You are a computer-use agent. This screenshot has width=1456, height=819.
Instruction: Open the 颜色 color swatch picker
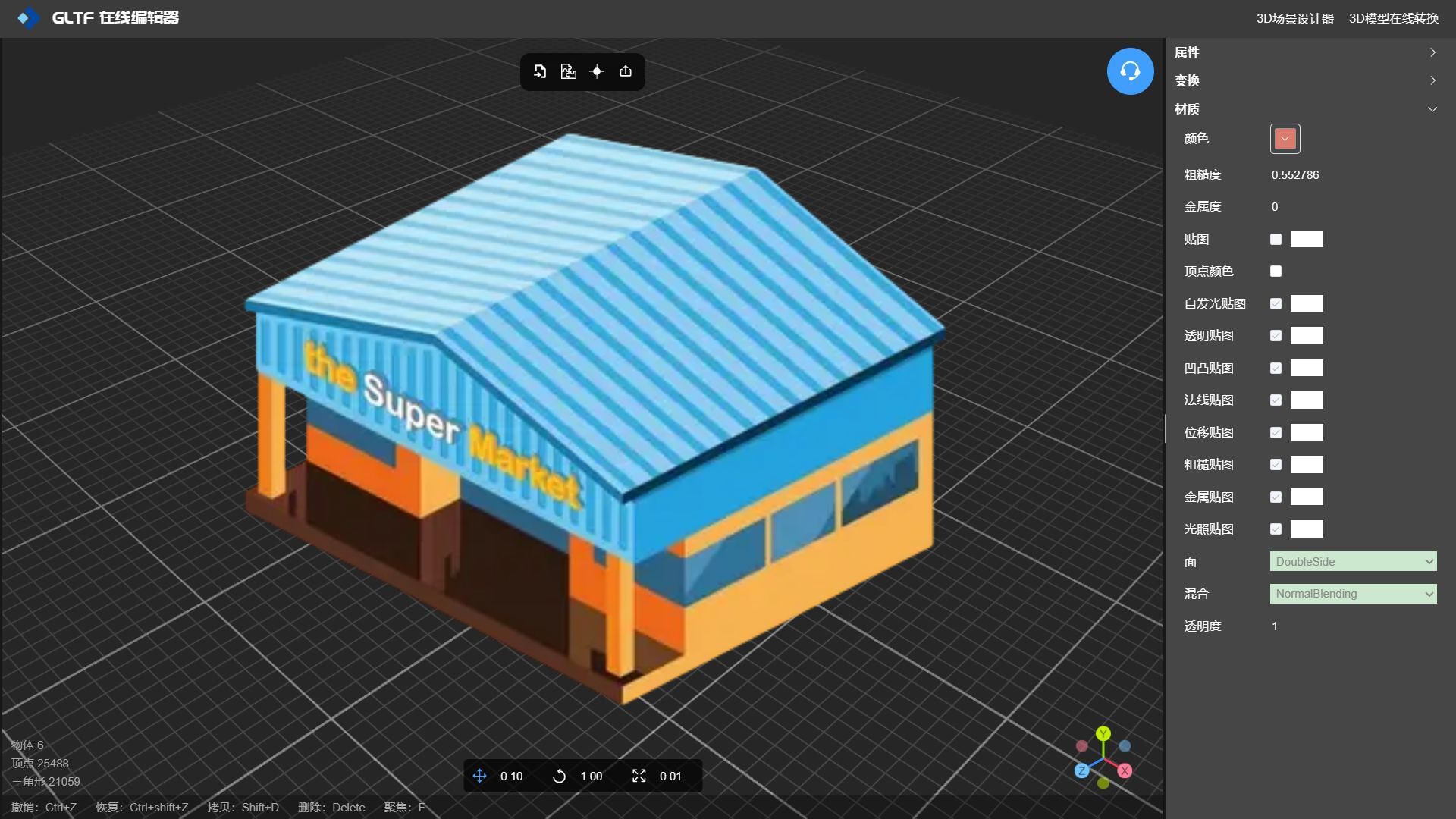pyautogui.click(x=1285, y=139)
